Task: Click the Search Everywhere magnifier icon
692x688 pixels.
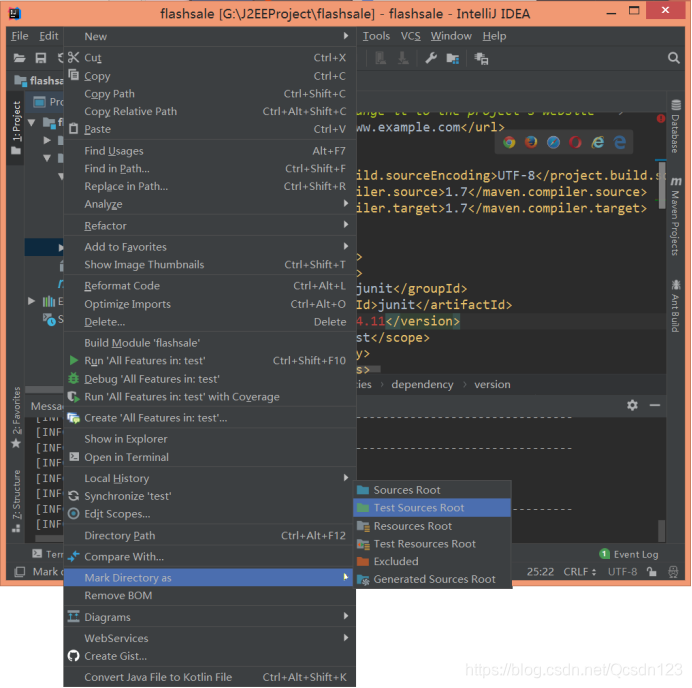Action: point(673,58)
